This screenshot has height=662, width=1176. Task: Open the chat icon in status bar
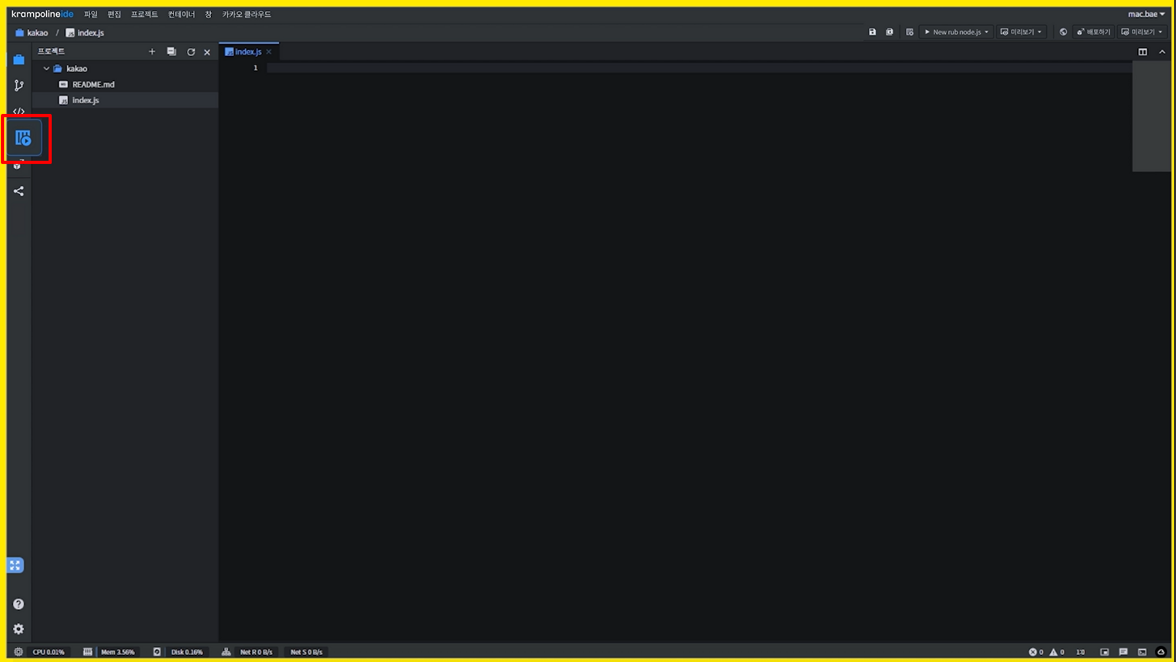point(1123,652)
